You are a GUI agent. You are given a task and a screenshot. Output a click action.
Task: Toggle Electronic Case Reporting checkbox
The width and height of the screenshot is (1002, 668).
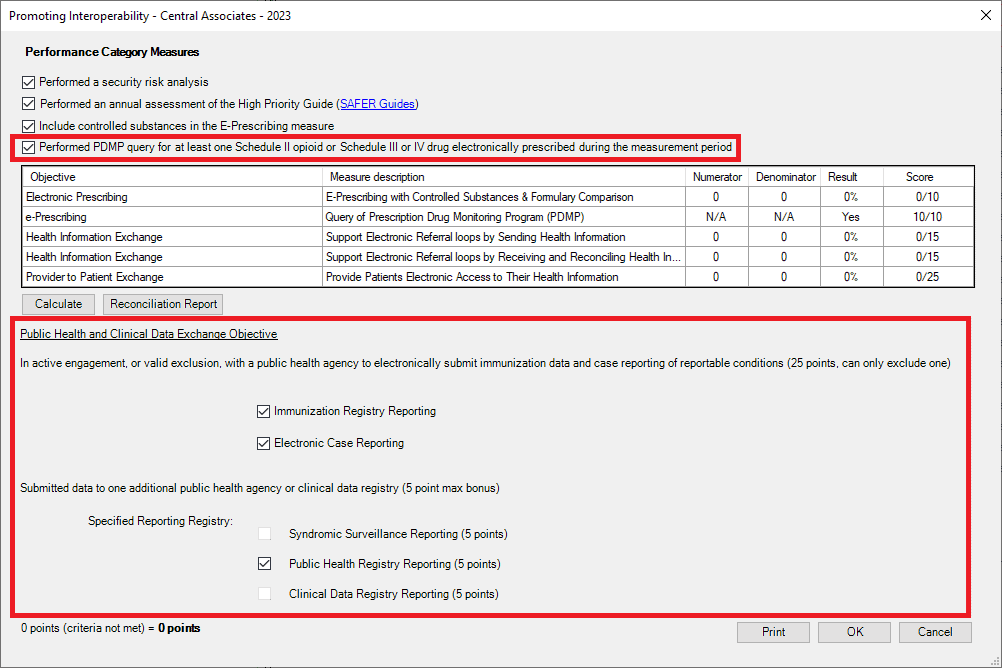(263, 443)
